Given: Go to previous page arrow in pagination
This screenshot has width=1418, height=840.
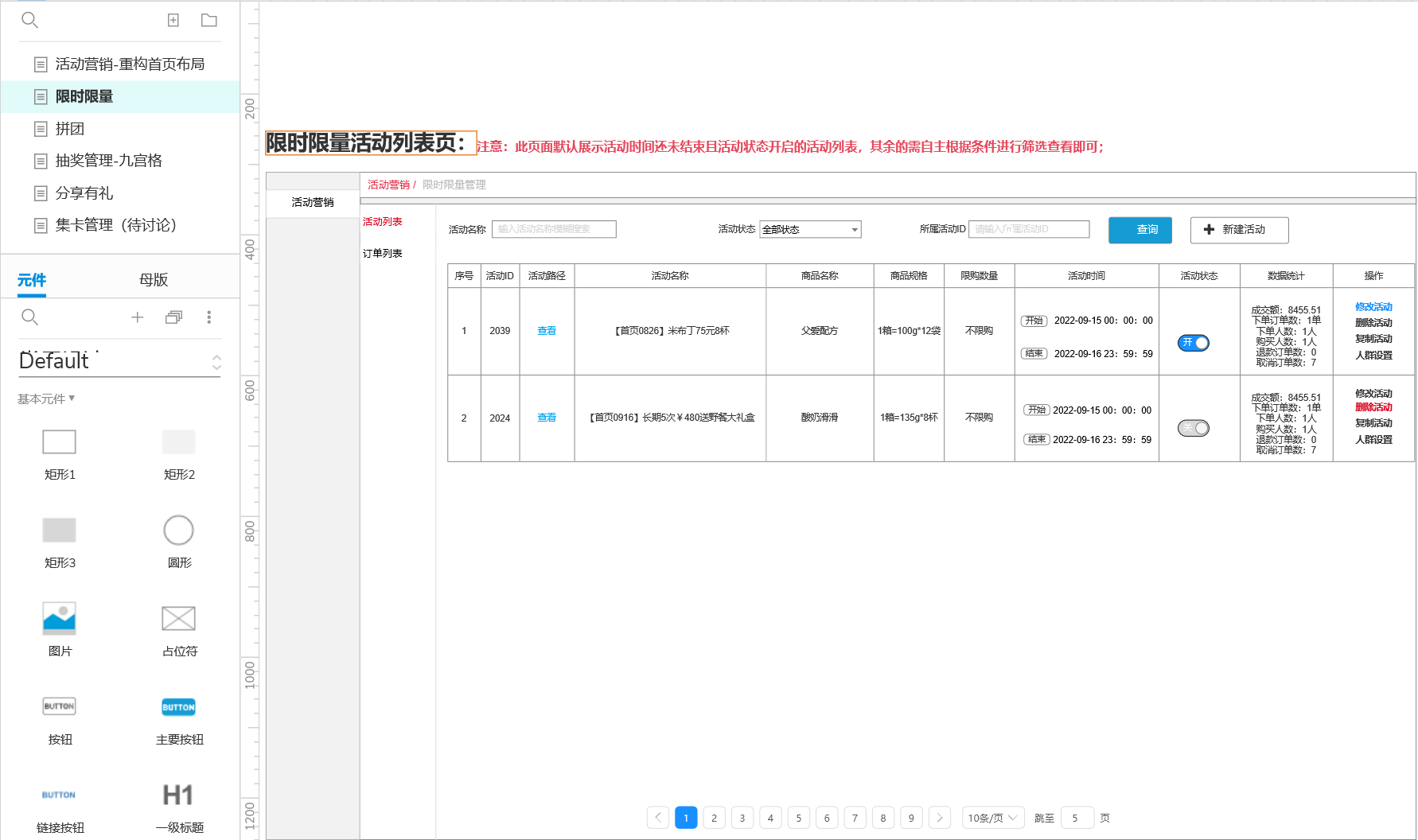Looking at the screenshot, I should [x=658, y=818].
